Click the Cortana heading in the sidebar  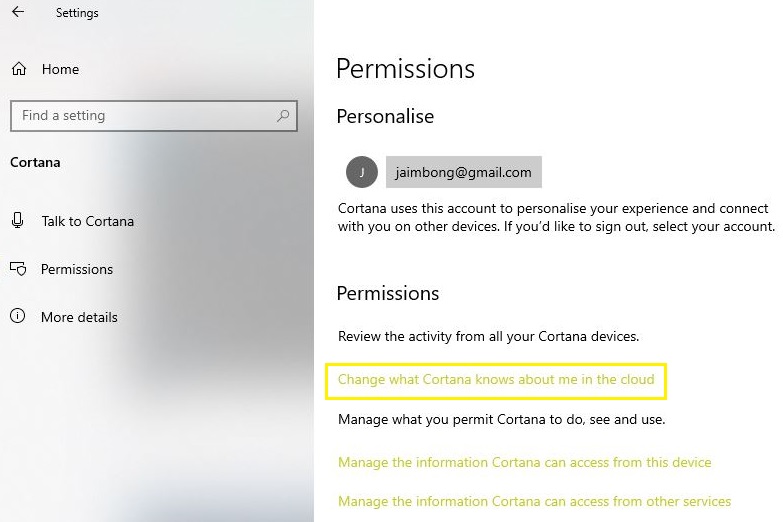tap(35, 162)
